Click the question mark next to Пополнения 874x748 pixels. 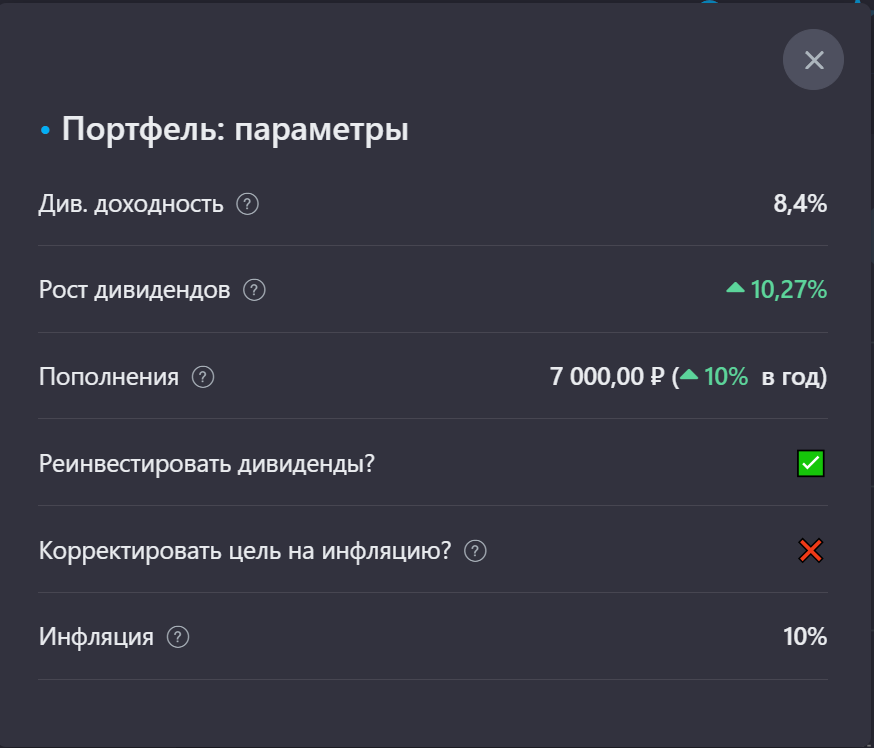click(203, 377)
